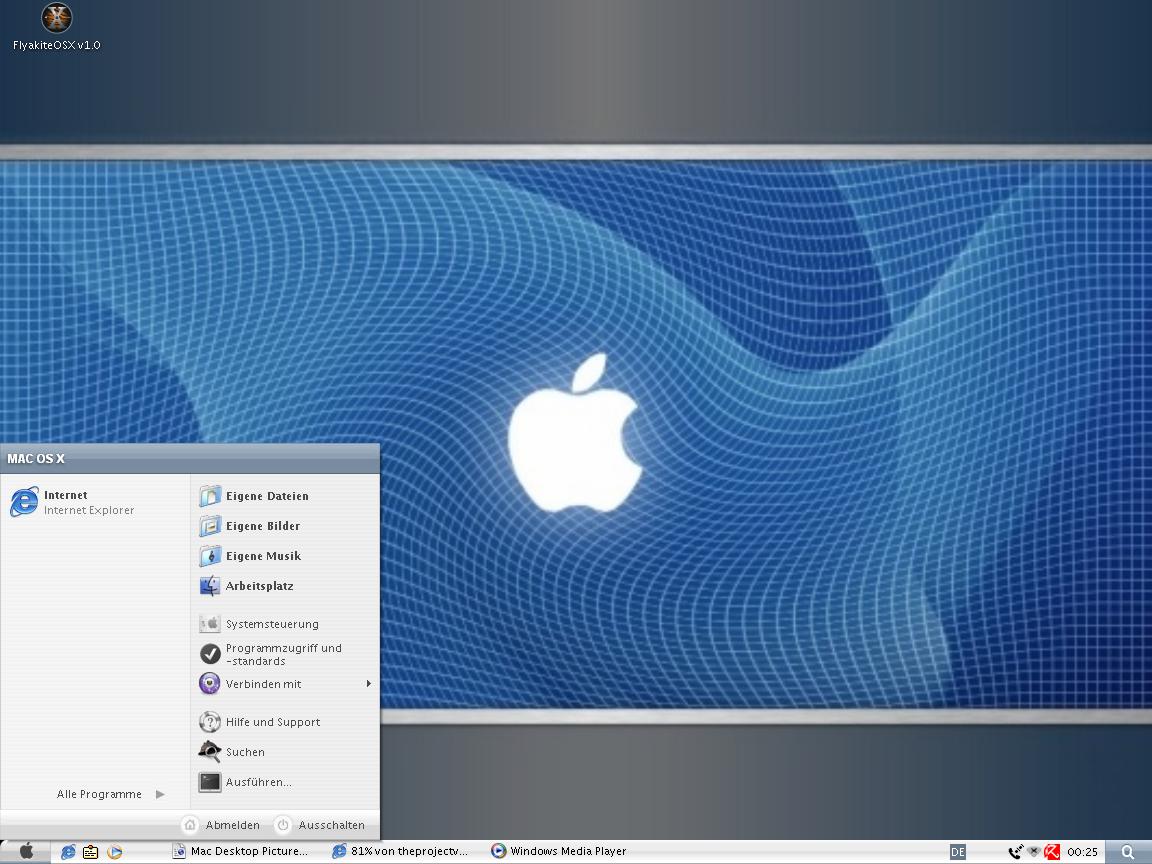This screenshot has width=1152, height=864.
Task: Click the notepad quick launch icon
Action: tap(90, 852)
